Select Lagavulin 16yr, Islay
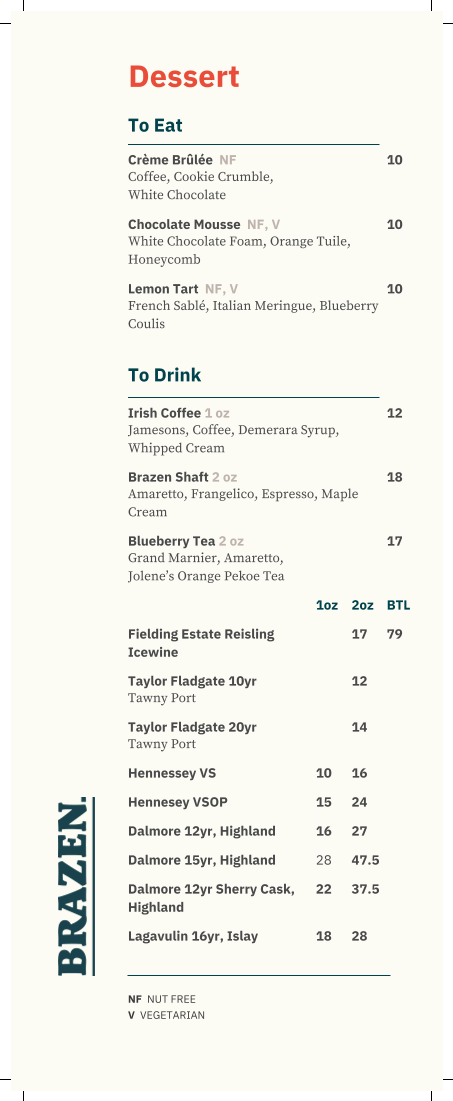Image resolution: width=453 pixels, height=1101 pixels. click(x=193, y=936)
